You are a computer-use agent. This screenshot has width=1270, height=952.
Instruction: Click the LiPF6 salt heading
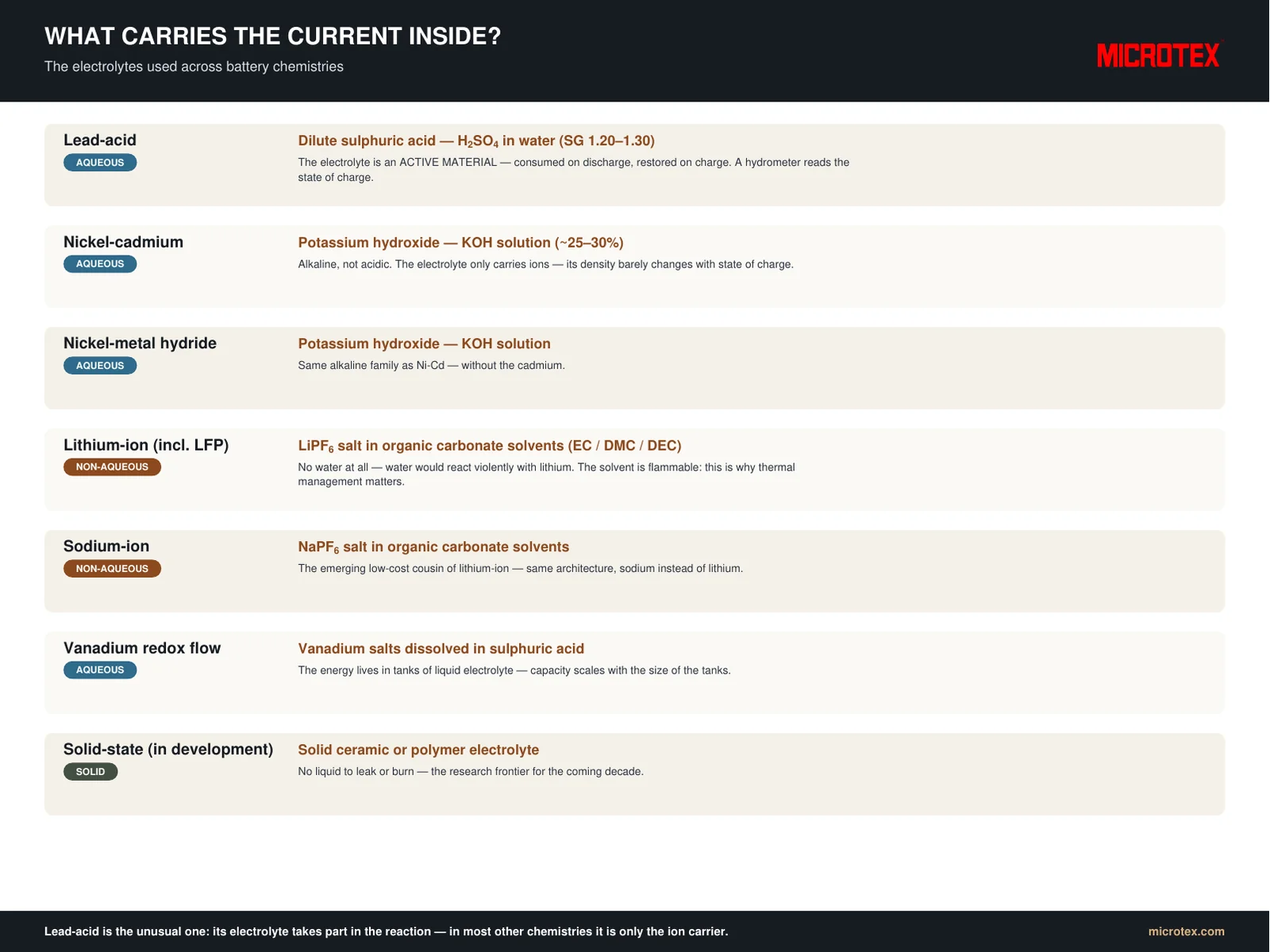(490, 446)
